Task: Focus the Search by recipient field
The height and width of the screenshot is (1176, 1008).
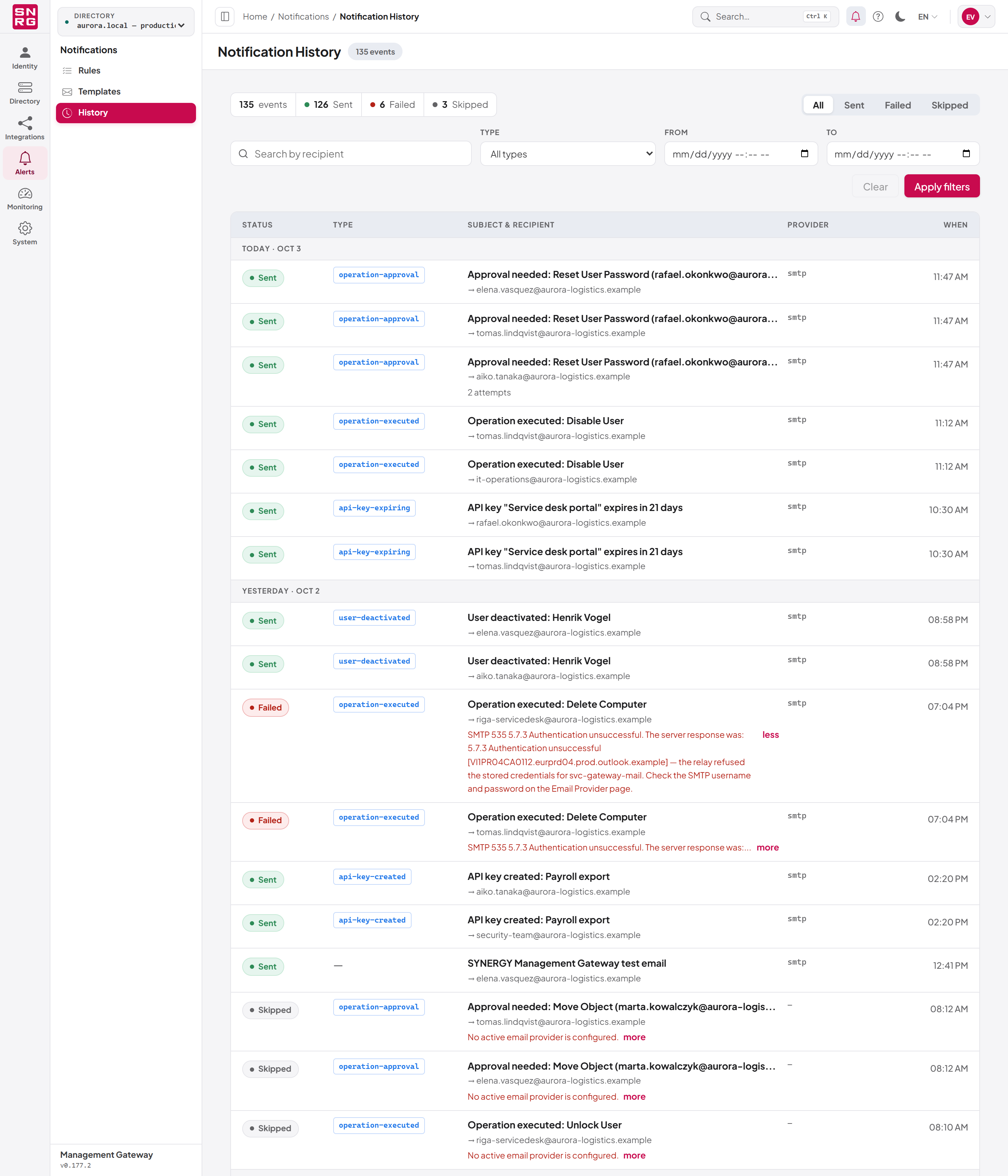Action: coord(351,154)
